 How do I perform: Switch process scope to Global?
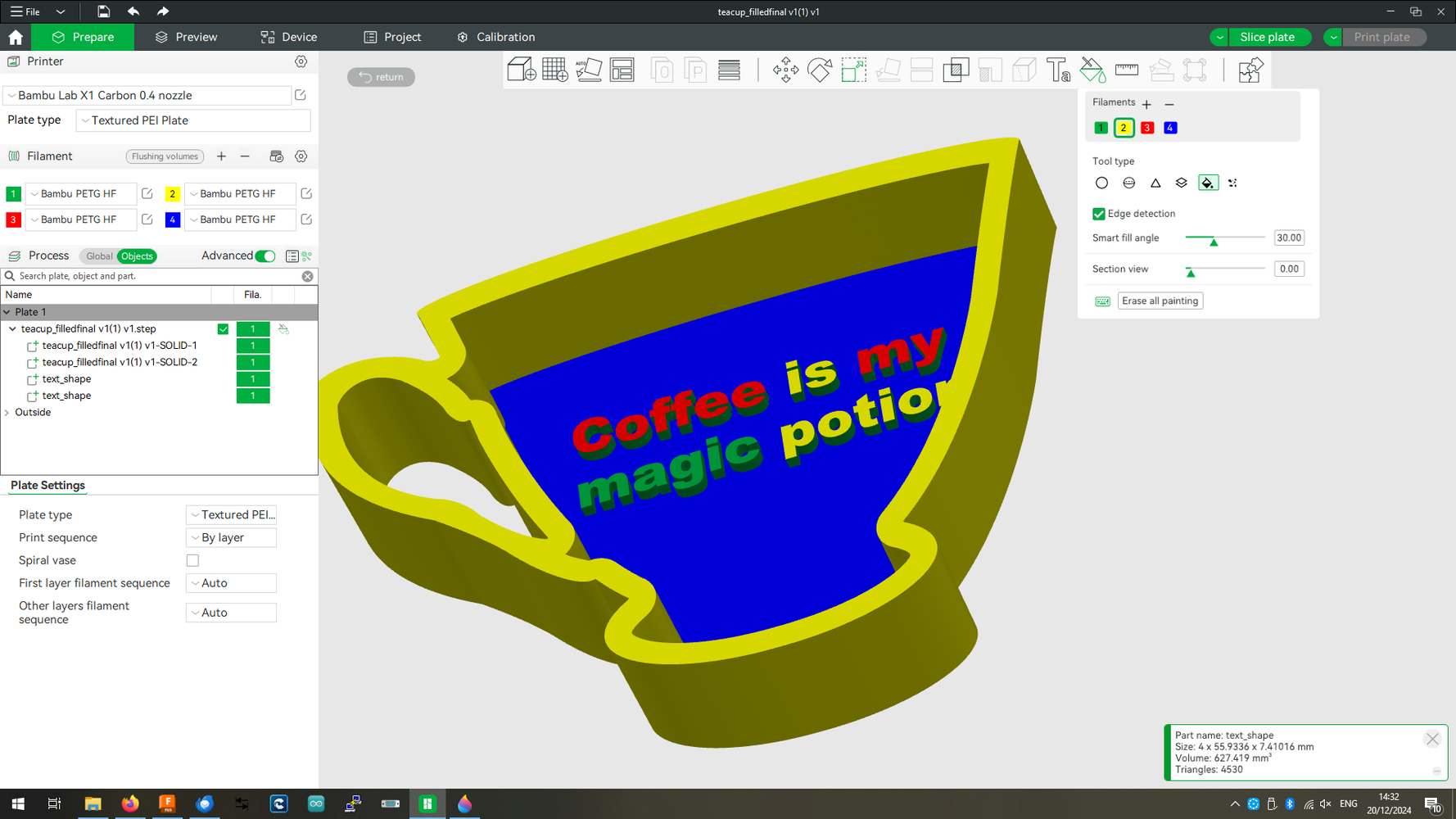coord(99,256)
